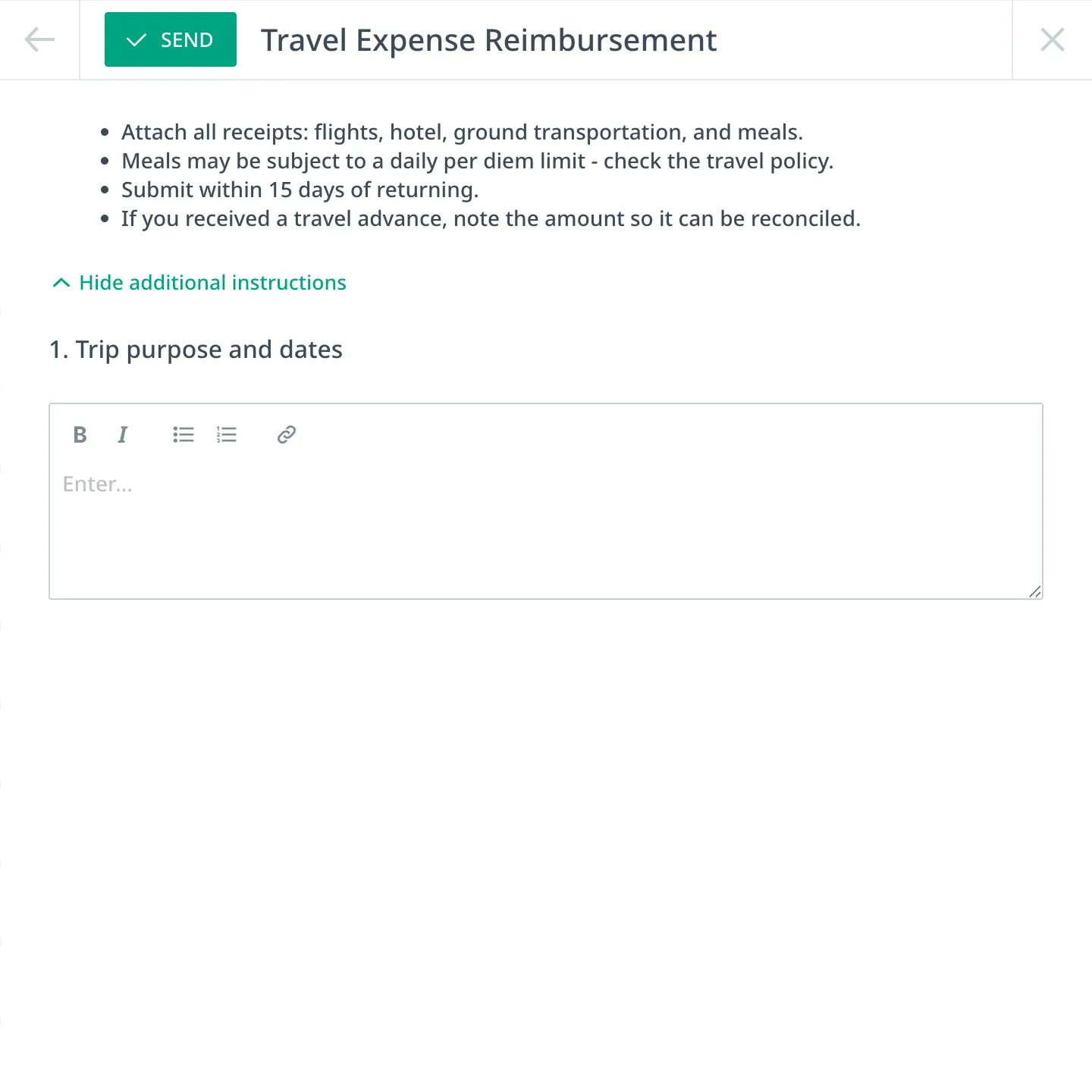Viewport: 1092px width, 1092px height.
Task: Click the 'Meals may be subject' instruction line
Action: click(477, 161)
